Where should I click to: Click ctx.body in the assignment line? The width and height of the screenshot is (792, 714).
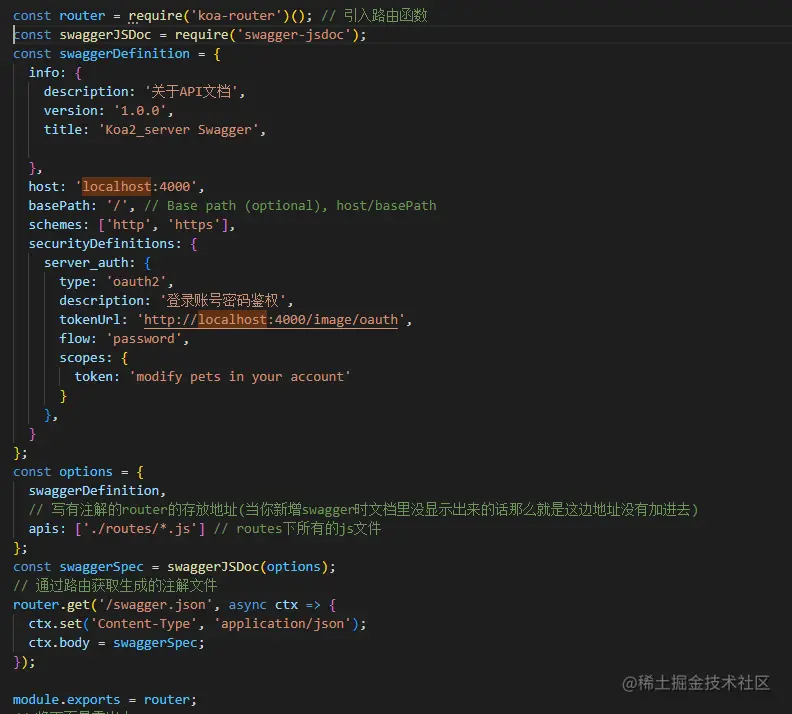59,643
